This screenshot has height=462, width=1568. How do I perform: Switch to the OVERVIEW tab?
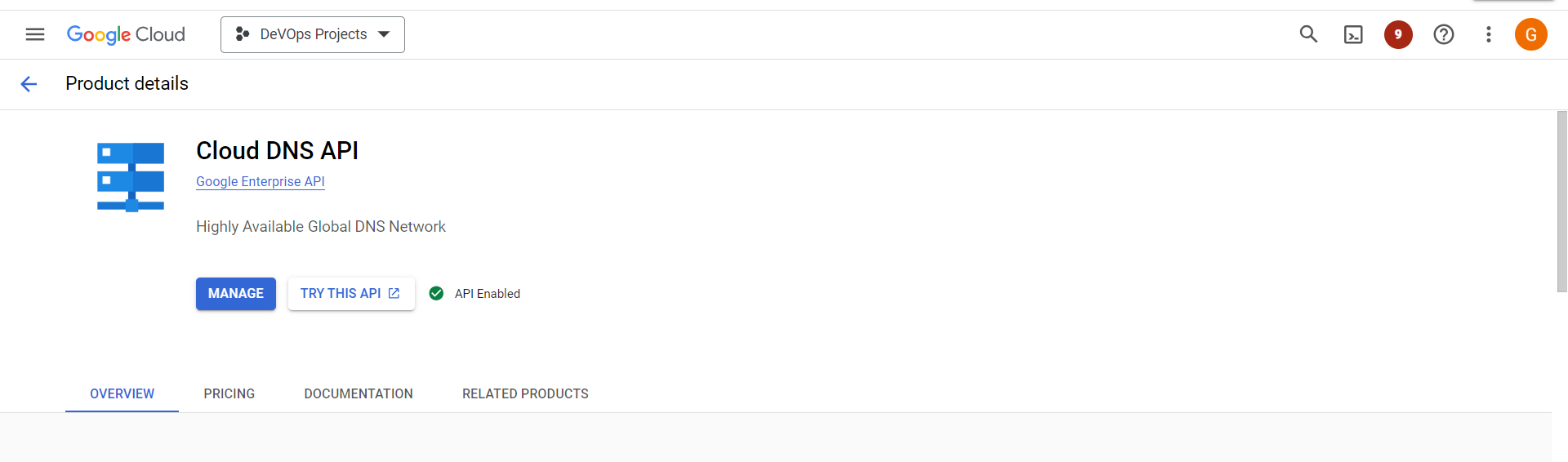click(122, 393)
